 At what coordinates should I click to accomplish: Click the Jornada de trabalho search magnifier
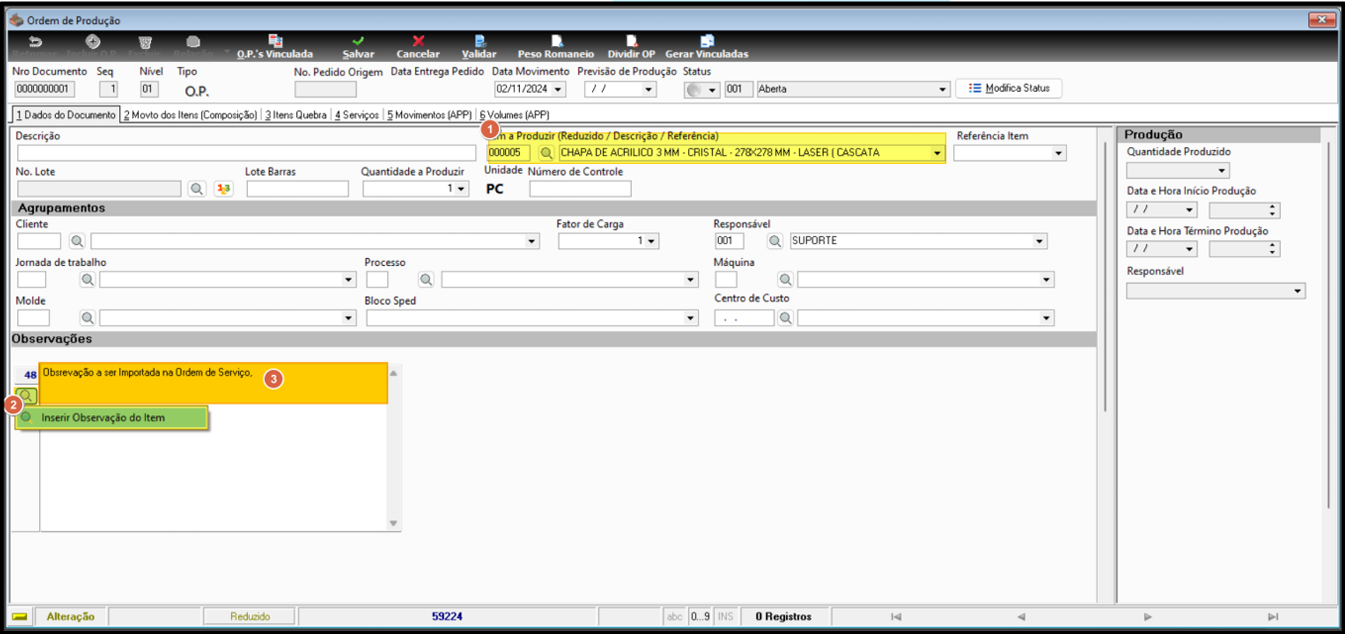(87, 280)
